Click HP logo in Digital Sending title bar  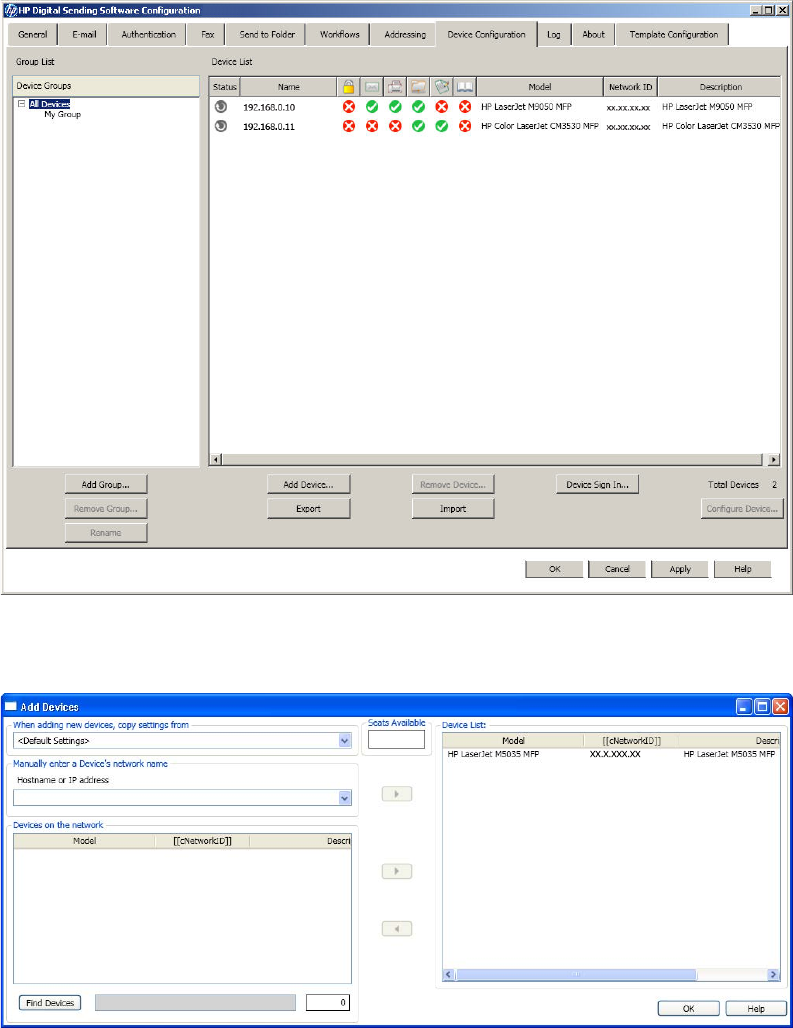(x=10, y=10)
